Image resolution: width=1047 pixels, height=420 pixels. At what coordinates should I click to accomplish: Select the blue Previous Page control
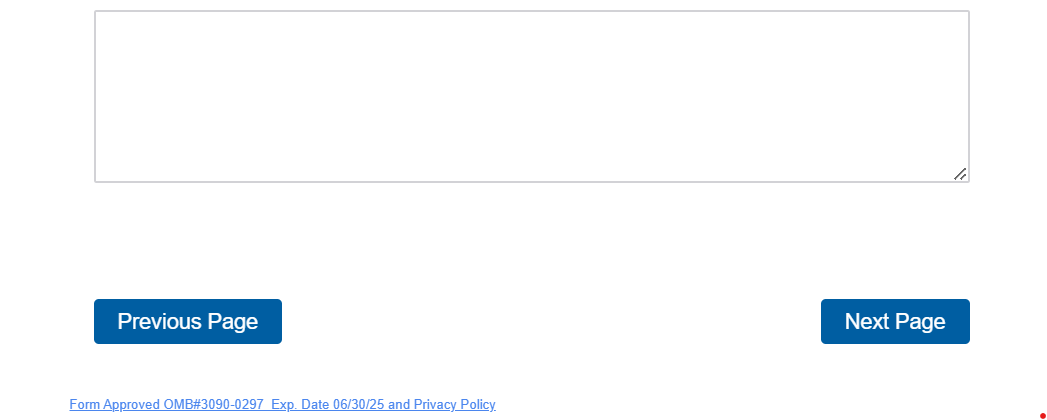coord(188,321)
